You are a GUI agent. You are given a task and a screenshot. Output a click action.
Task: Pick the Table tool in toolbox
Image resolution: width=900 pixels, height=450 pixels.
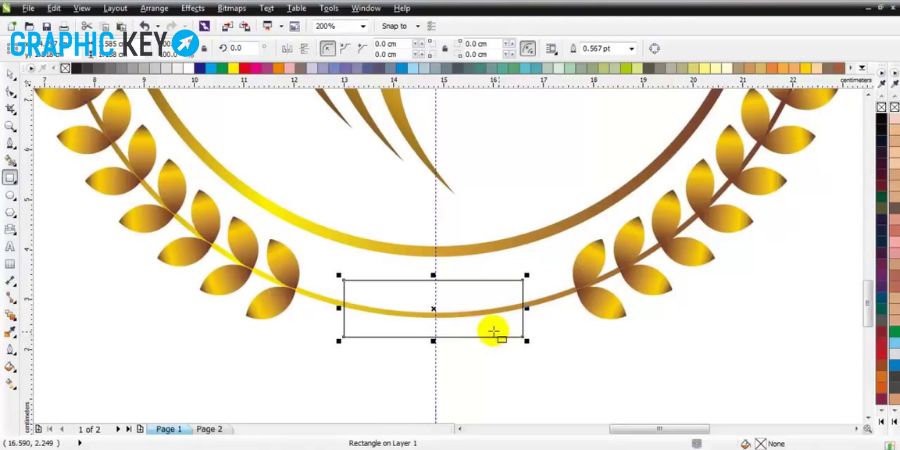coord(10,264)
